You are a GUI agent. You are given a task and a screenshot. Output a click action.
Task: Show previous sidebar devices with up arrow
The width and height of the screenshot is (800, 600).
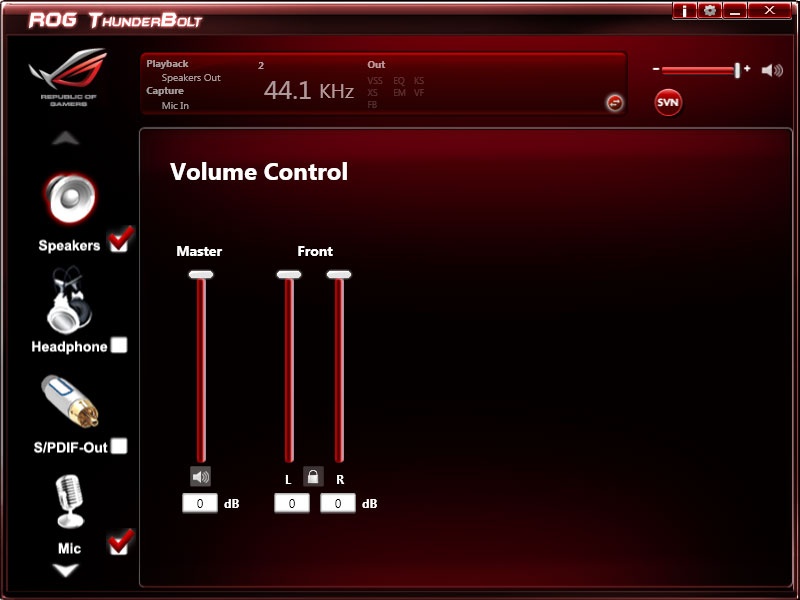pyautogui.click(x=66, y=138)
